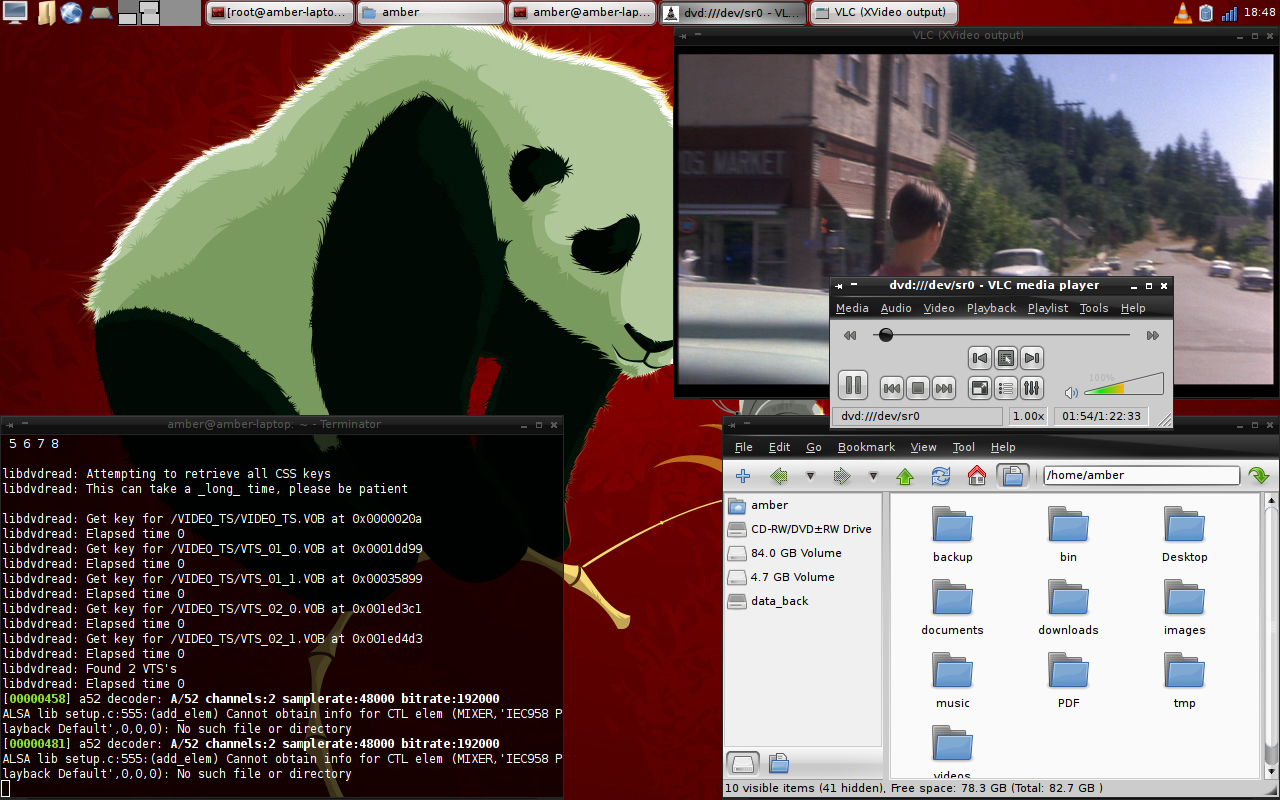Skip to previous title with triple-arrow button

(892, 388)
